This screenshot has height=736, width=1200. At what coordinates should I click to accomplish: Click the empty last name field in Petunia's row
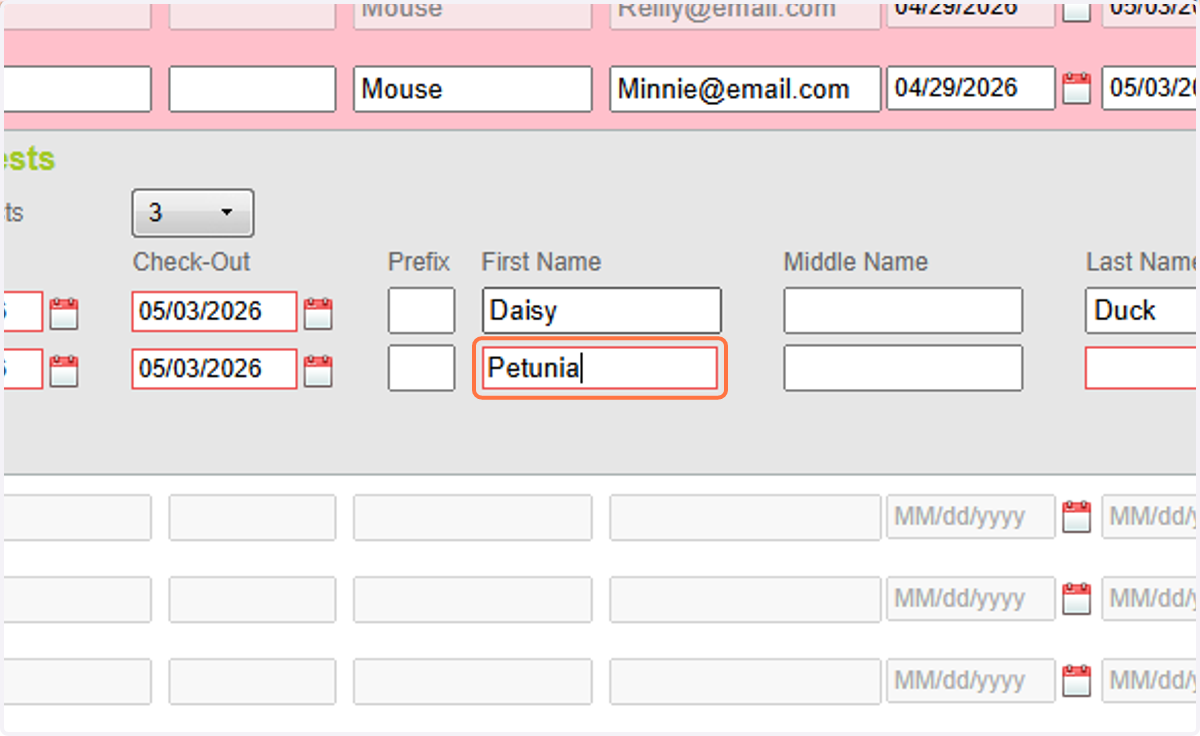1143,368
